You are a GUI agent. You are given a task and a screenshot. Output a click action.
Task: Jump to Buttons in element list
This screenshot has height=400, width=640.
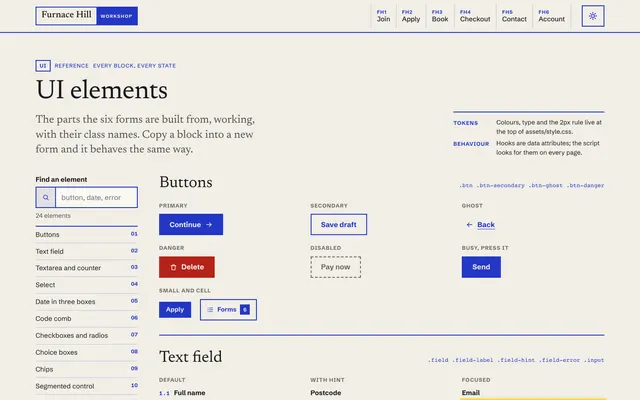pos(87,234)
